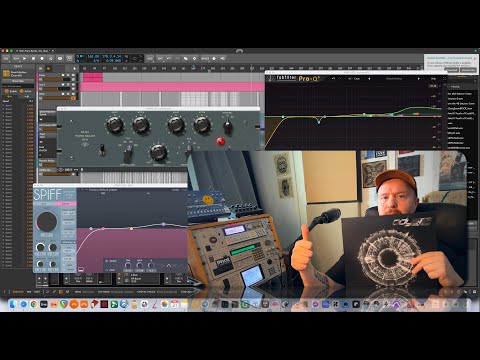Click the large SPIFF depth knob
480x360 pixels.
tap(47, 222)
